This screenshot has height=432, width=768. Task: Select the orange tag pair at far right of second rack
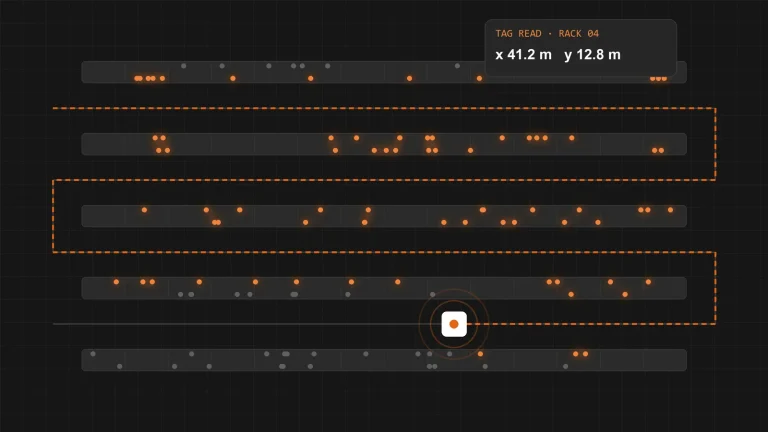[x=658, y=150]
